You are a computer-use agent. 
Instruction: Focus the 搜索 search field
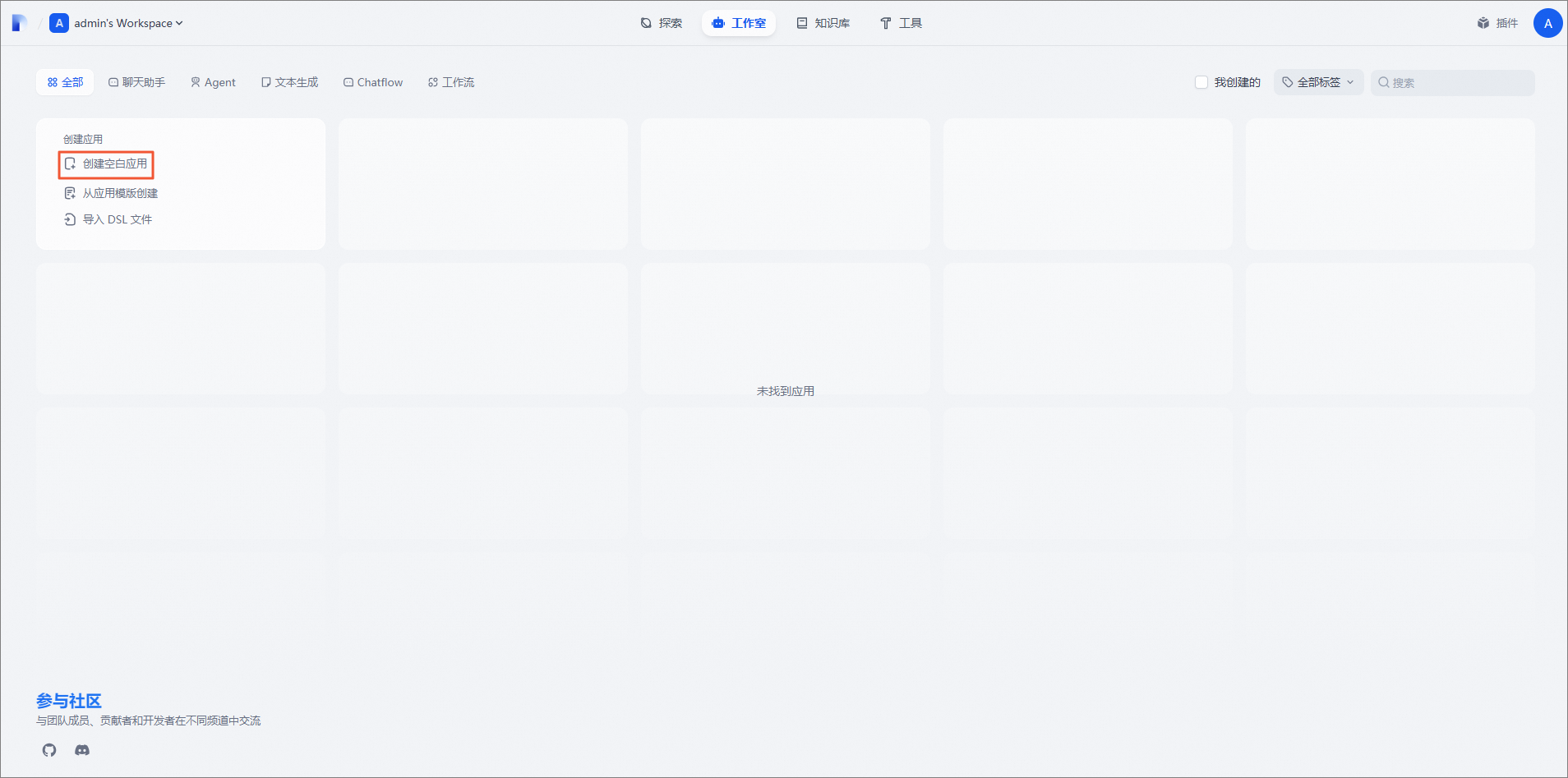1452,82
